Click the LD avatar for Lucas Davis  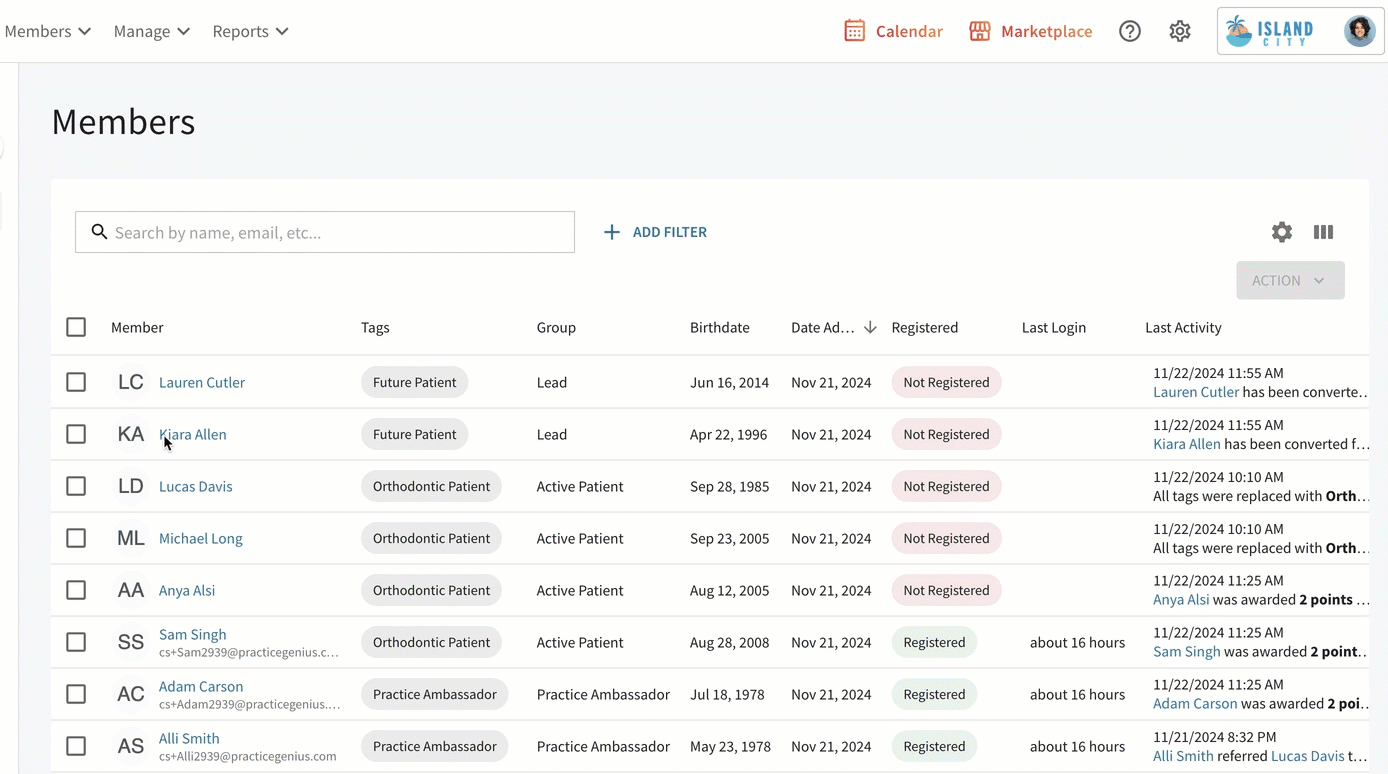coord(131,486)
